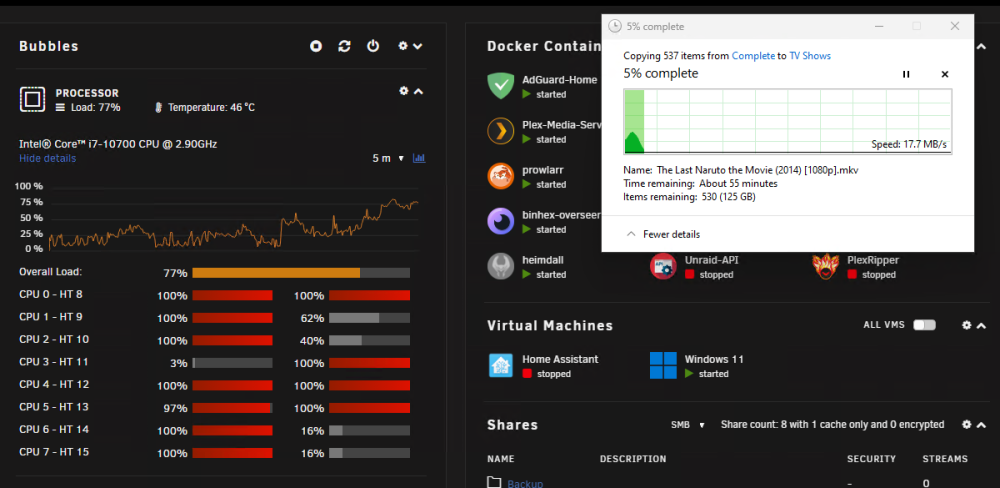Click the Hide details link
This screenshot has width=1000, height=488.
point(47,158)
